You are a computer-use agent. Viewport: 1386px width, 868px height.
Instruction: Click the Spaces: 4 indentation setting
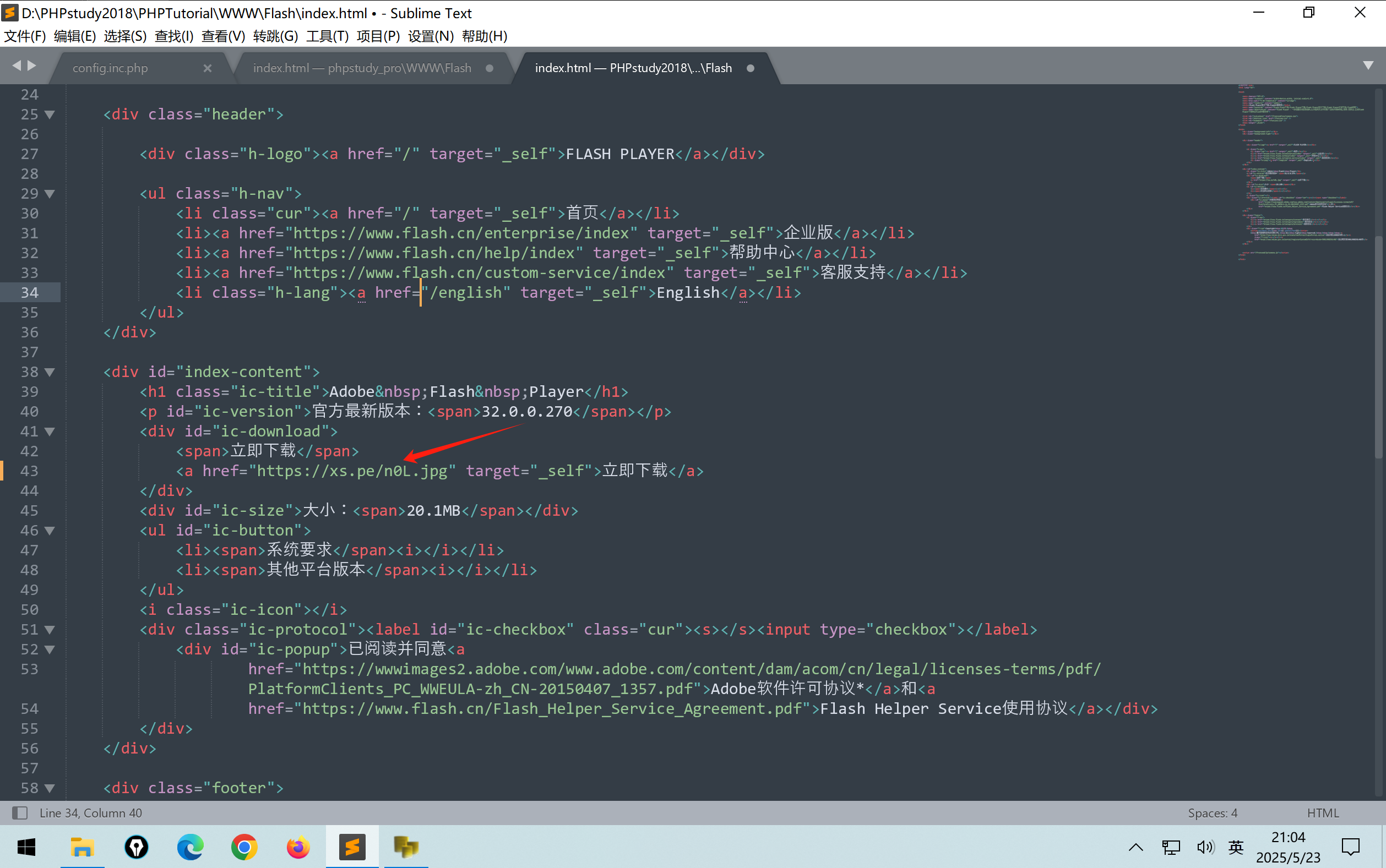1212,813
